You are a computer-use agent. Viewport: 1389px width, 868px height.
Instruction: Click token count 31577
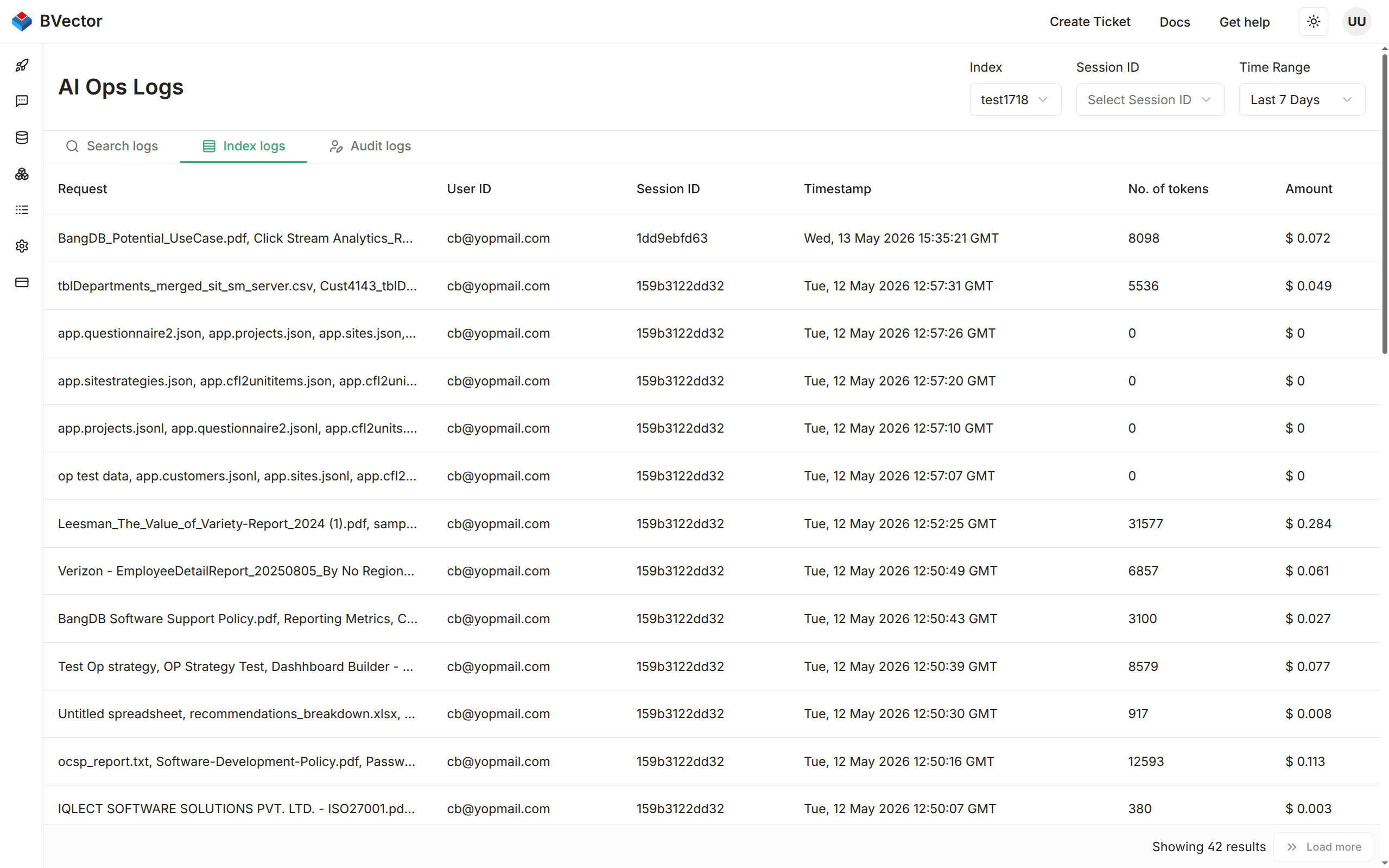coord(1145,523)
